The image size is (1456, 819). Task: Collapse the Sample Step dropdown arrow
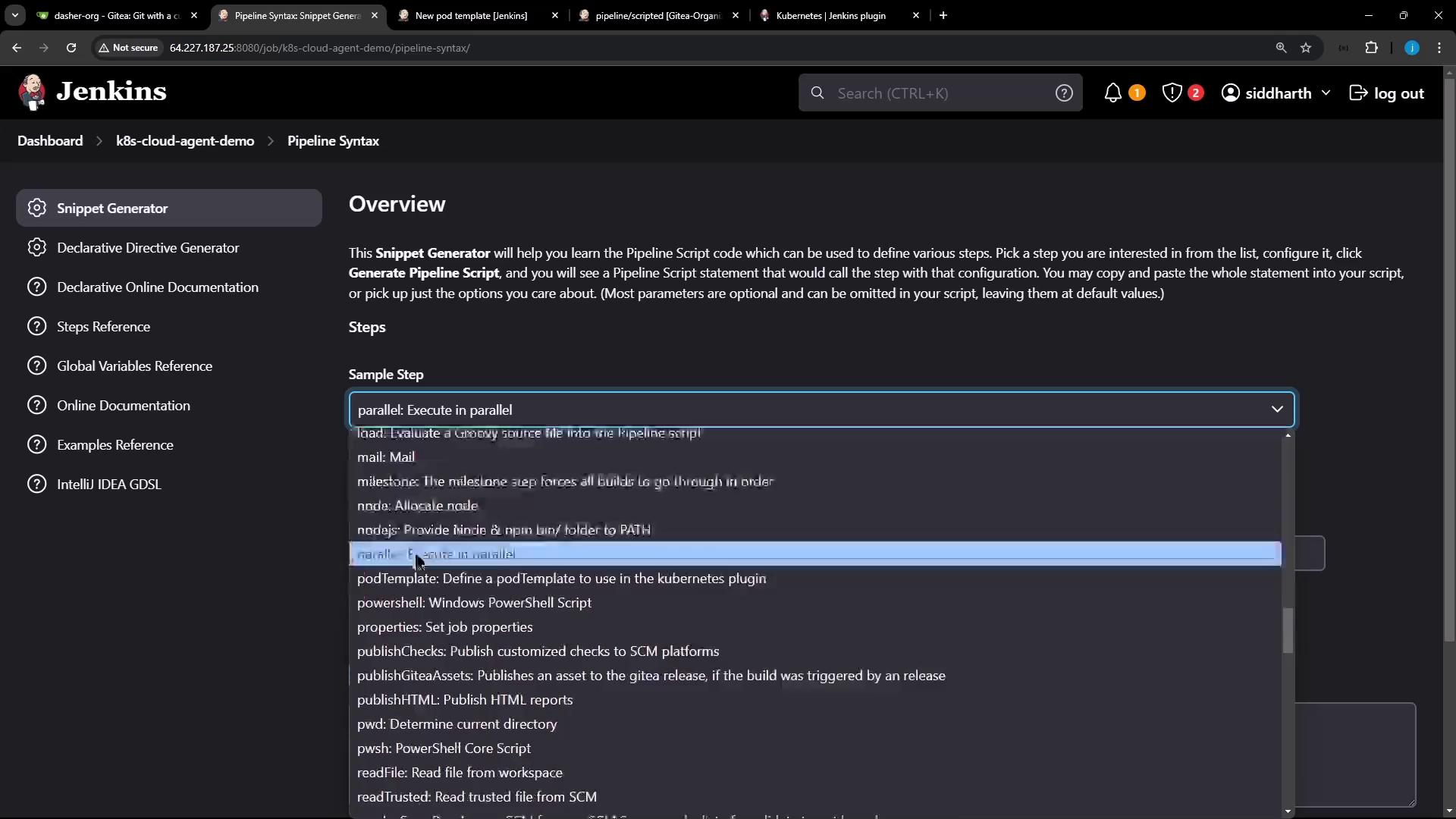[1277, 409]
